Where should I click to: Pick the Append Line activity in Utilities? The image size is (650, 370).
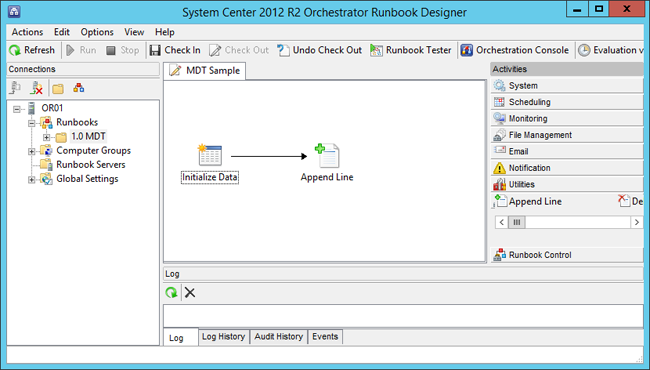(528, 201)
